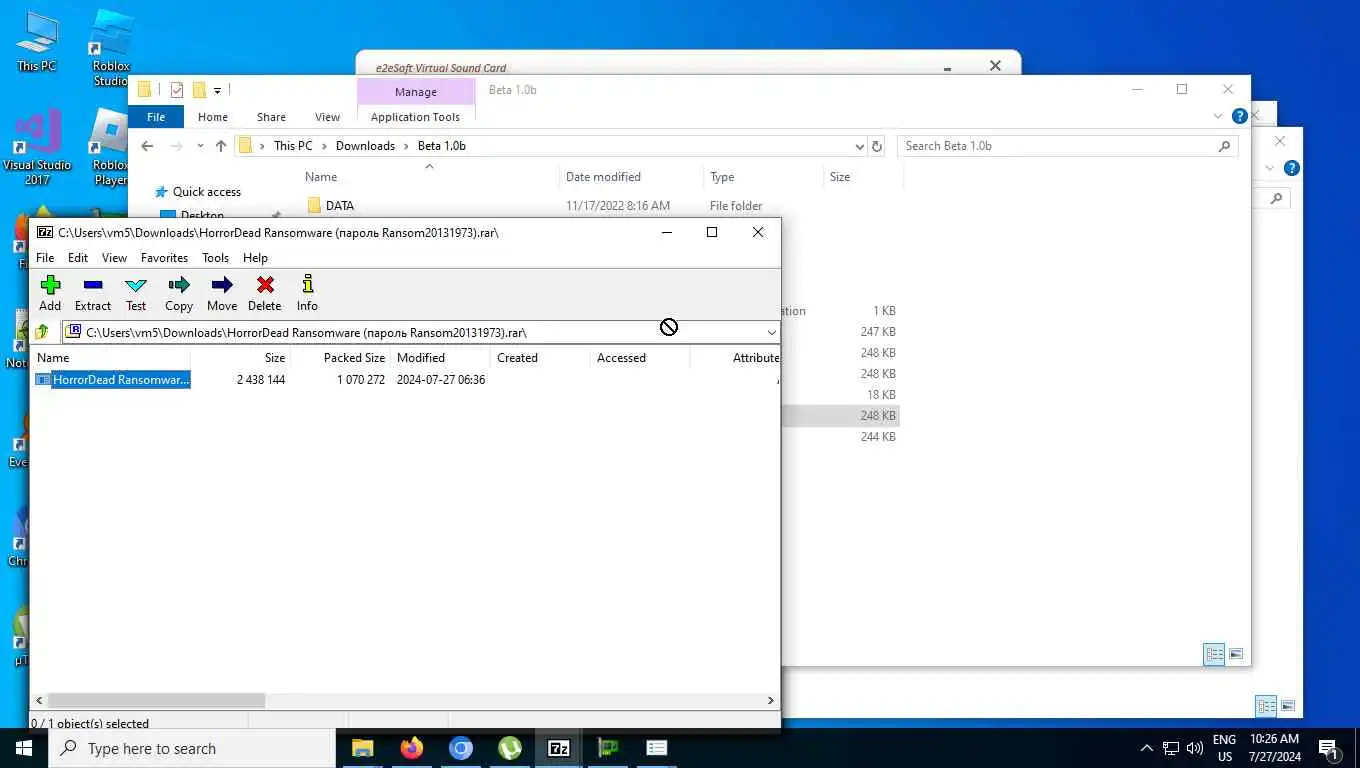Switch to Home tab in File Explorer
The height and width of the screenshot is (768, 1360).
click(213, 117)
